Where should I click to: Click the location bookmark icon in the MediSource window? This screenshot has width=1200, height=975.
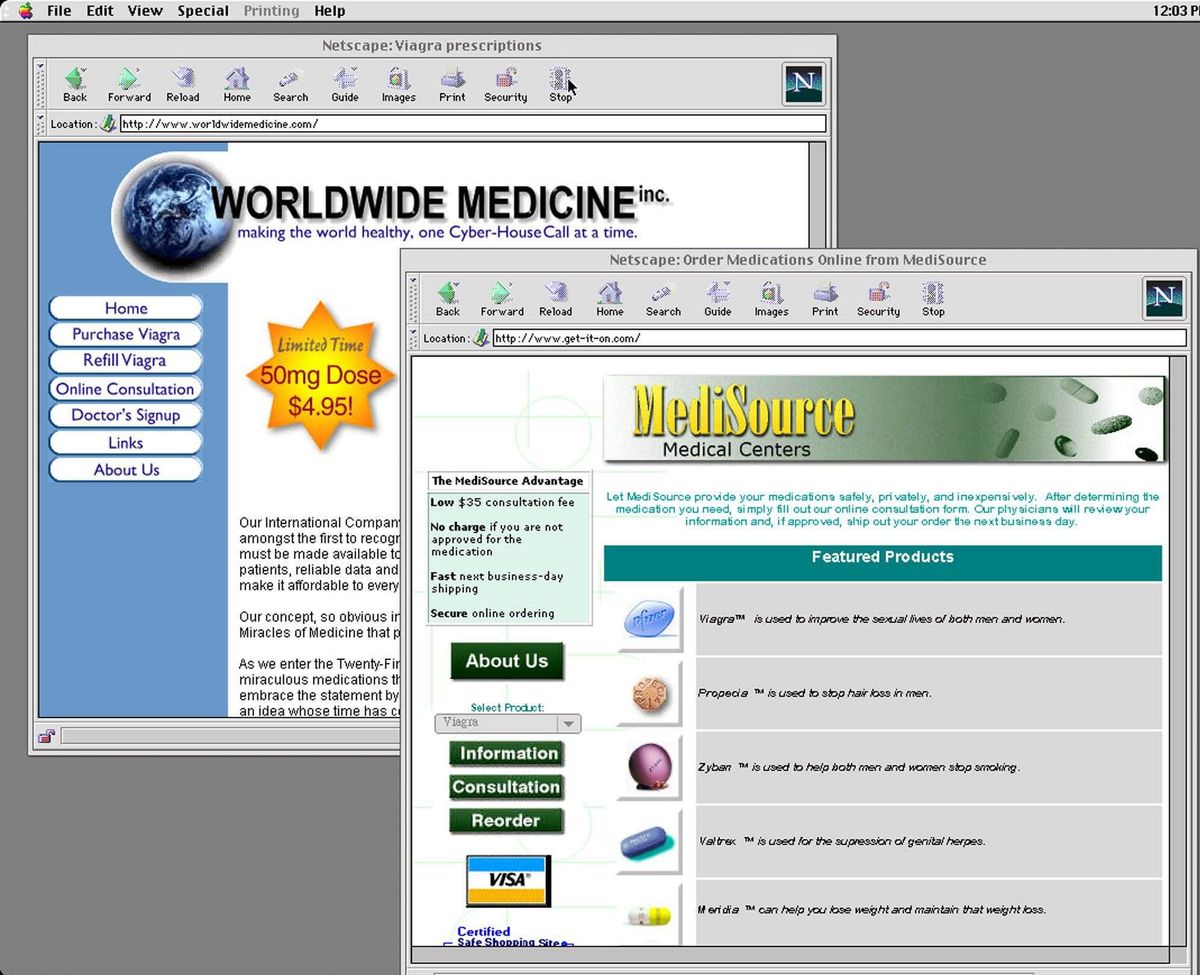click(x=481, y=338)
